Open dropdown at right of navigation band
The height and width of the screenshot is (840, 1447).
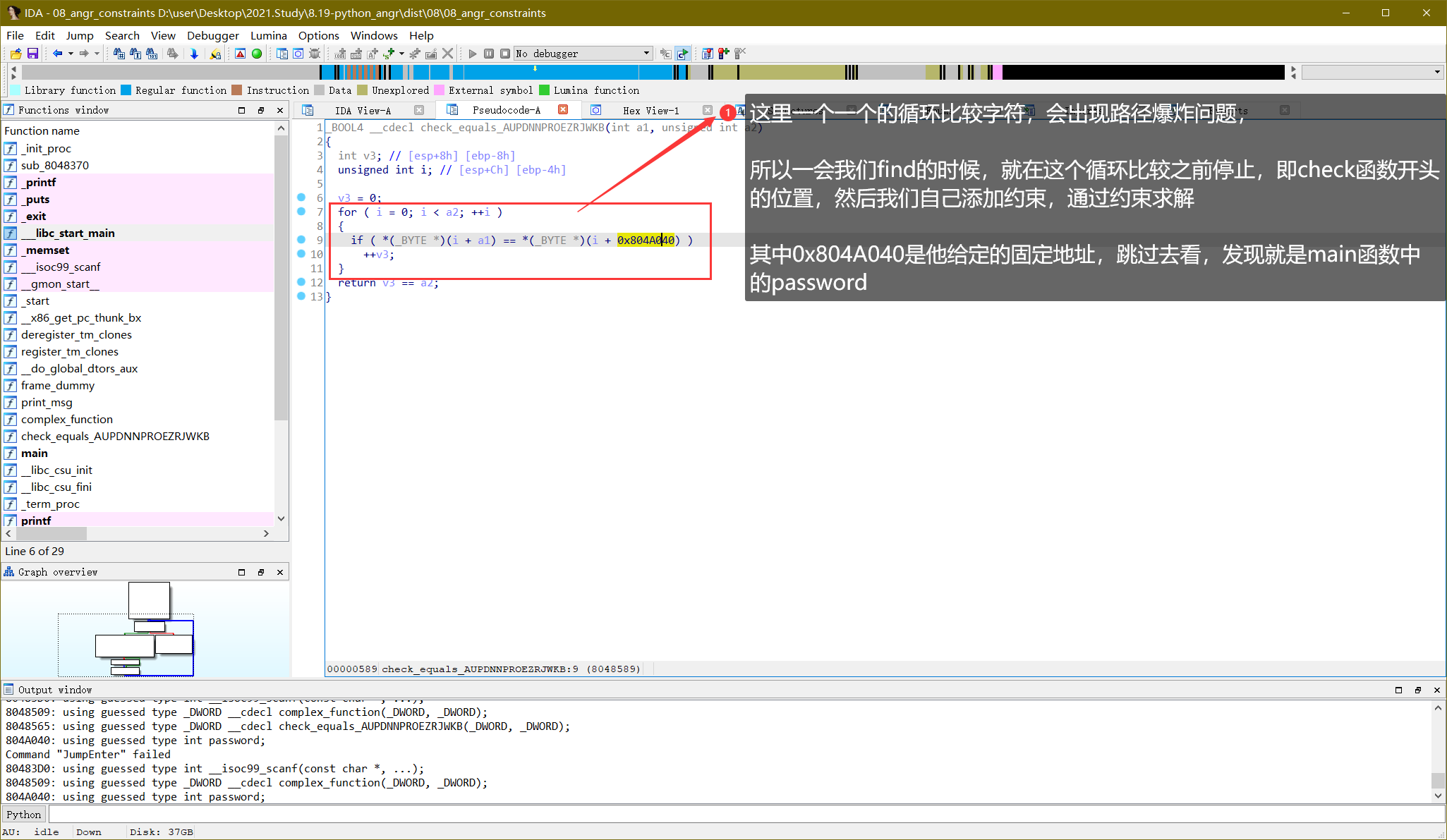pos(1437,72)
